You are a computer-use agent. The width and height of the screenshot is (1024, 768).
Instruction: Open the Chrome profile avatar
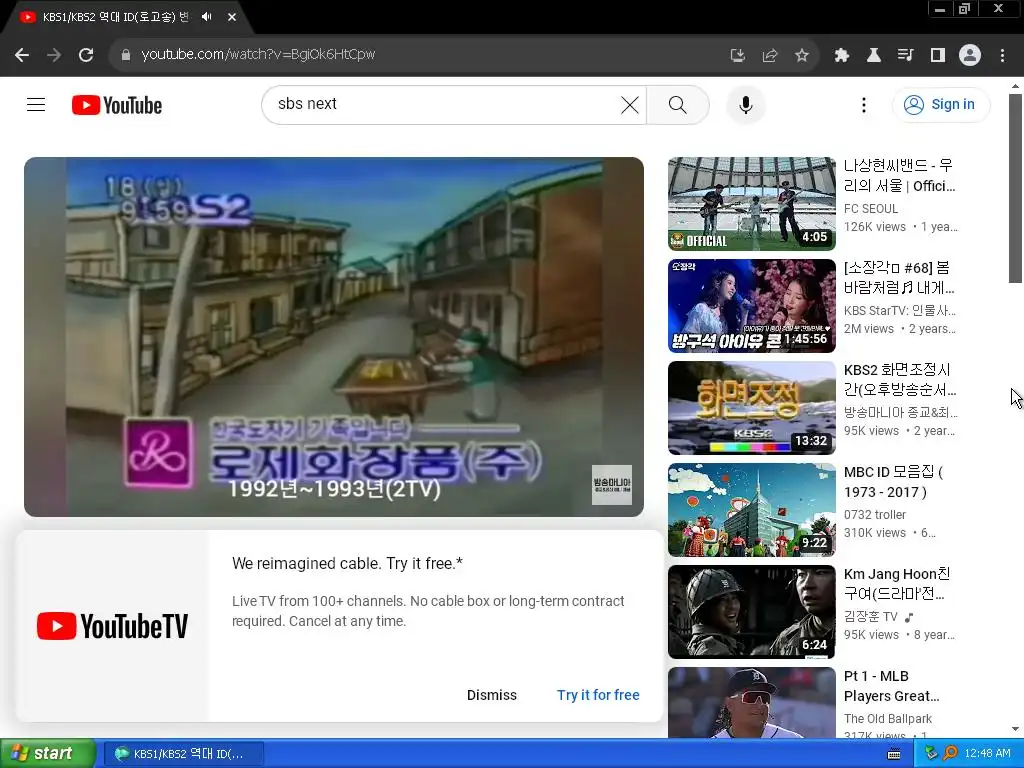click(970, 55)
